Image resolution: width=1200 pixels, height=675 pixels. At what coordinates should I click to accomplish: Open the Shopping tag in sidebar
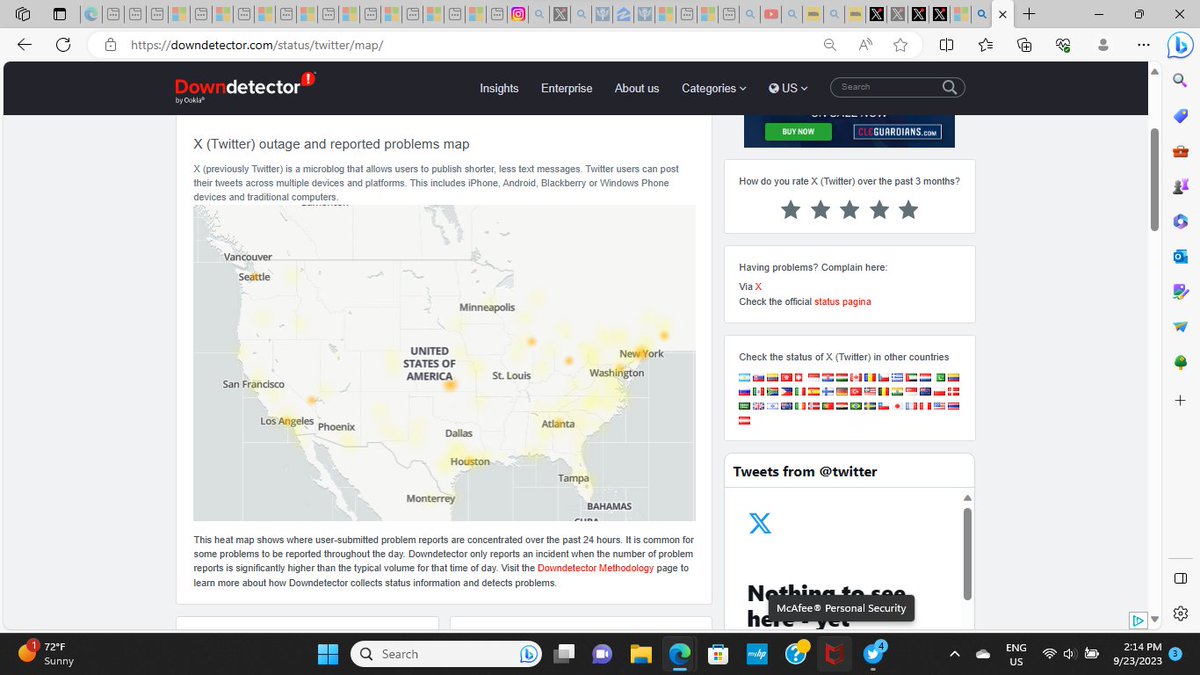pos(1180,116)
